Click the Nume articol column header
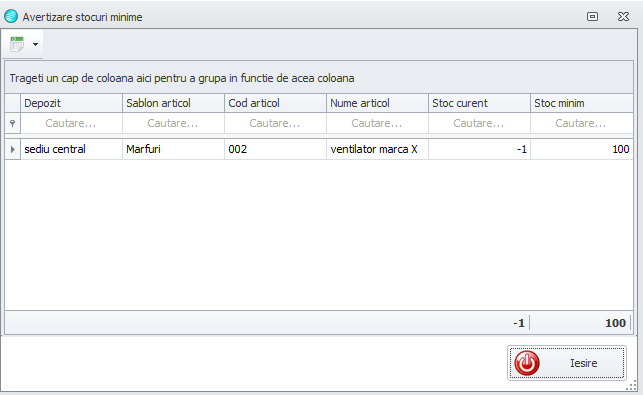The width and height of the screenshot is (643, 395). [377, 103]
